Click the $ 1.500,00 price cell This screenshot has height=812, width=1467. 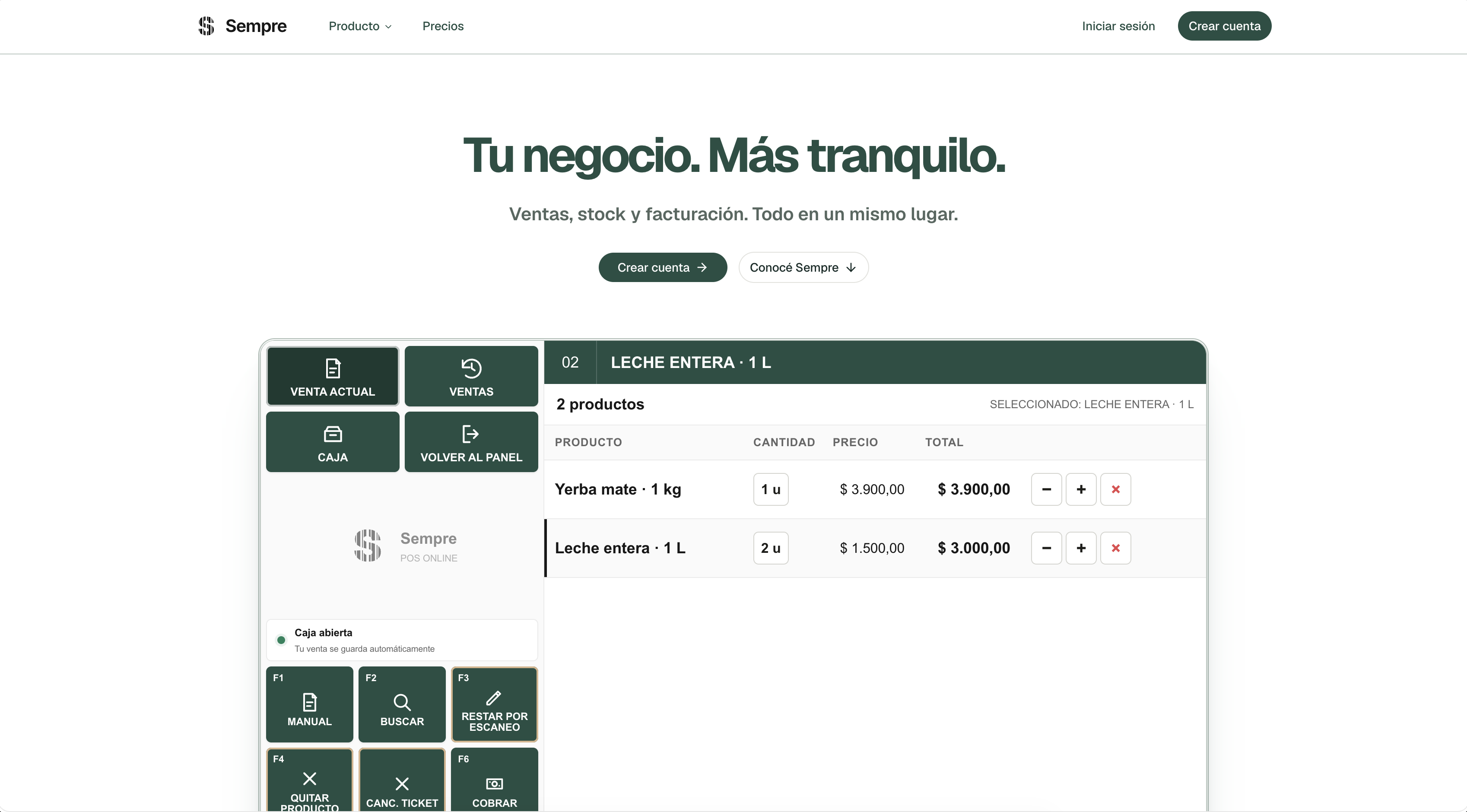click(x=872, y=548)
